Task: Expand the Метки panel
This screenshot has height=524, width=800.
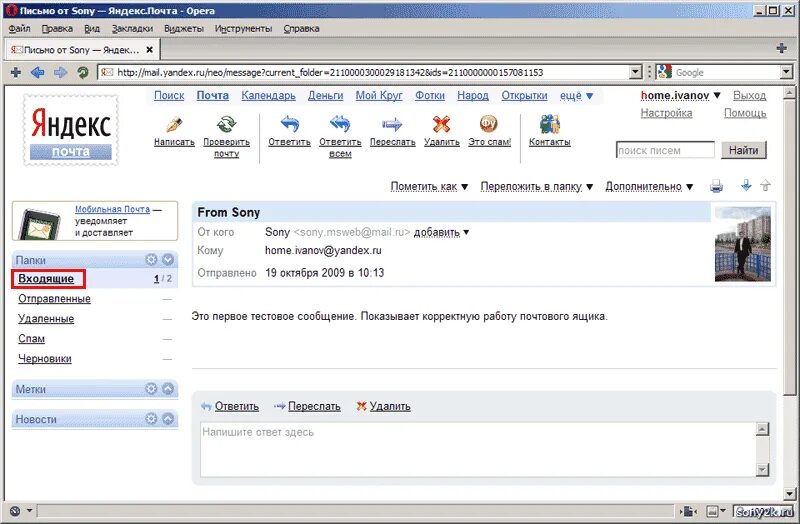Action: [168, 389]
